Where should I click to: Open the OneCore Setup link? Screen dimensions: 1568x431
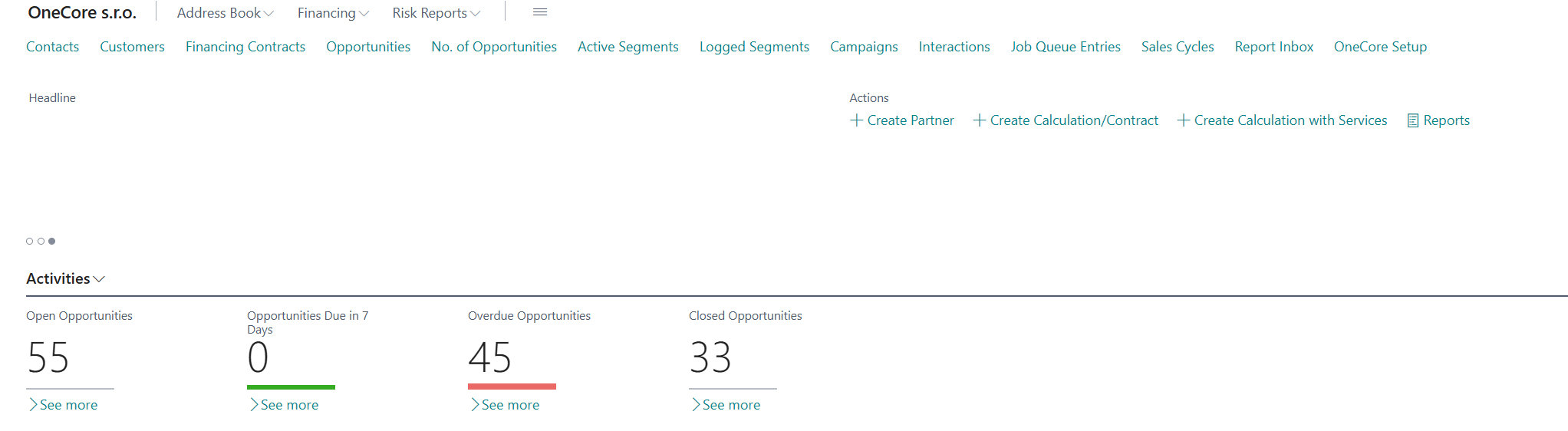(1380, 47)
